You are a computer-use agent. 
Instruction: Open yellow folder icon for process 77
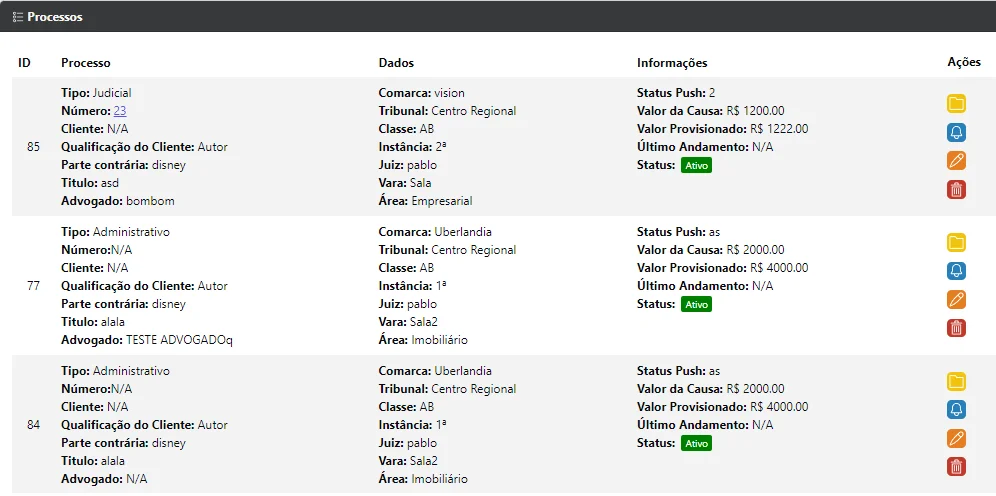(956, 242)
